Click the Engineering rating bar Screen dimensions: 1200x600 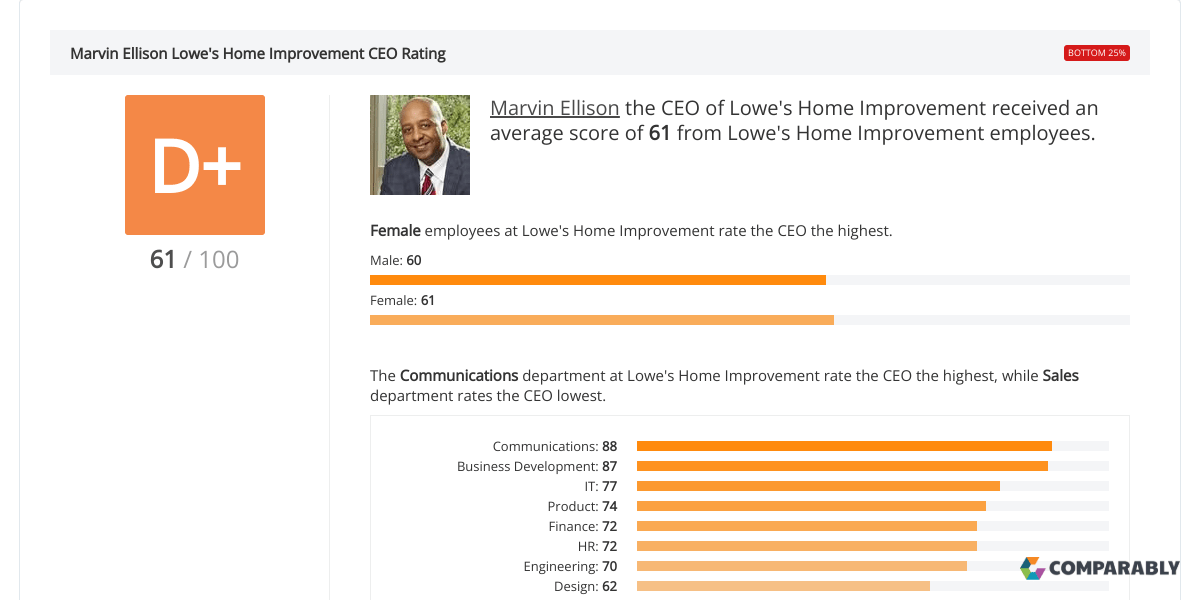800,566
